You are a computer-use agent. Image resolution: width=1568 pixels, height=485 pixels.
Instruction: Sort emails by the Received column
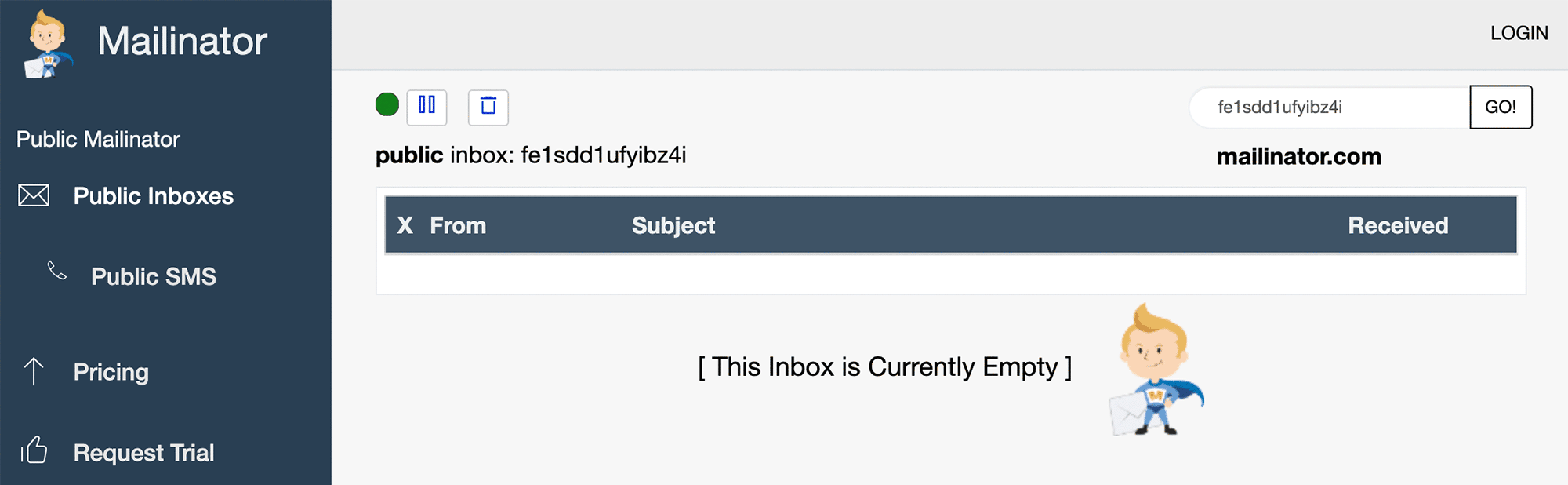1396,226
